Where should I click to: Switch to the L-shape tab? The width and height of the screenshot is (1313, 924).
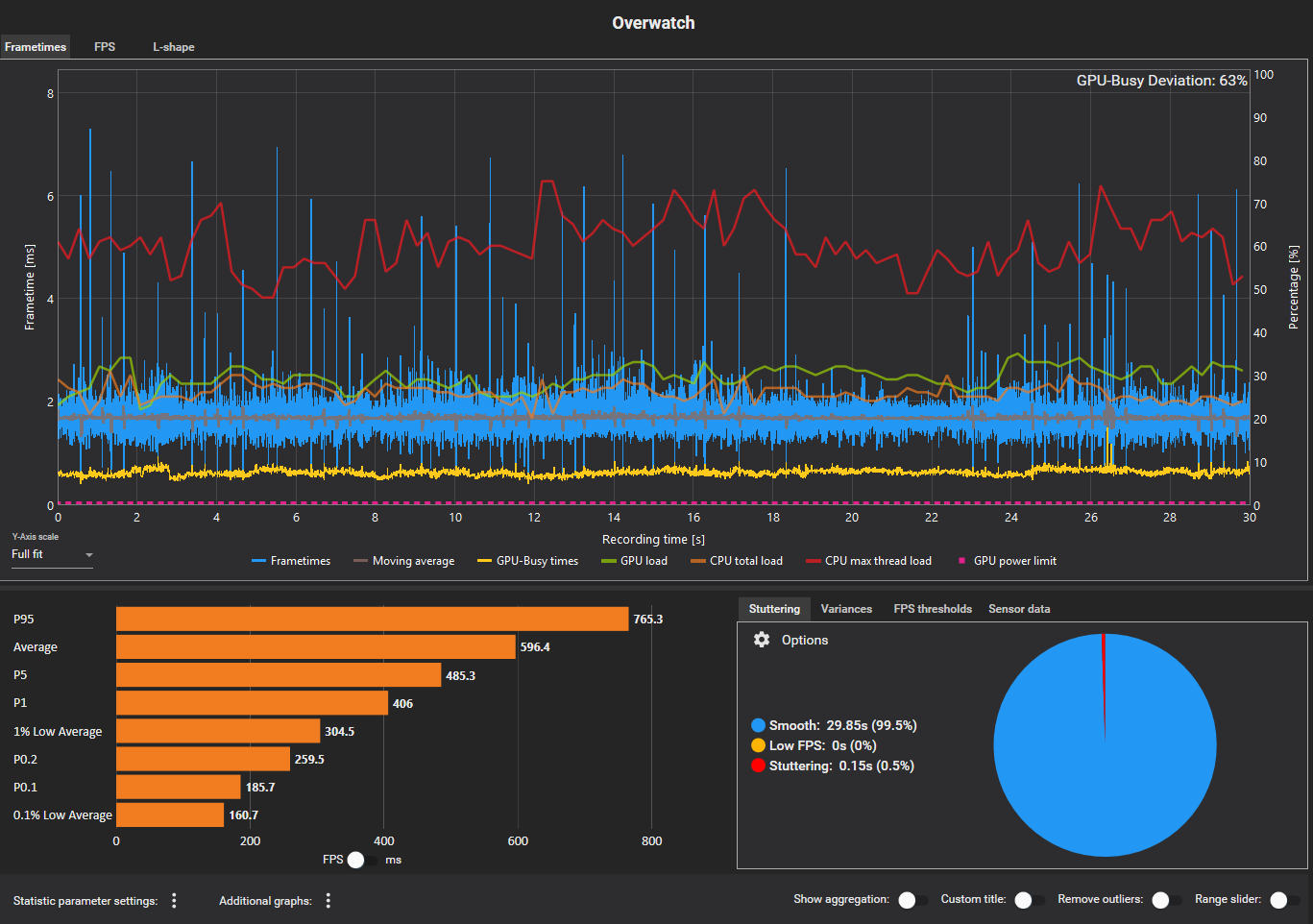pyautogui.click(x=174, y=47)
